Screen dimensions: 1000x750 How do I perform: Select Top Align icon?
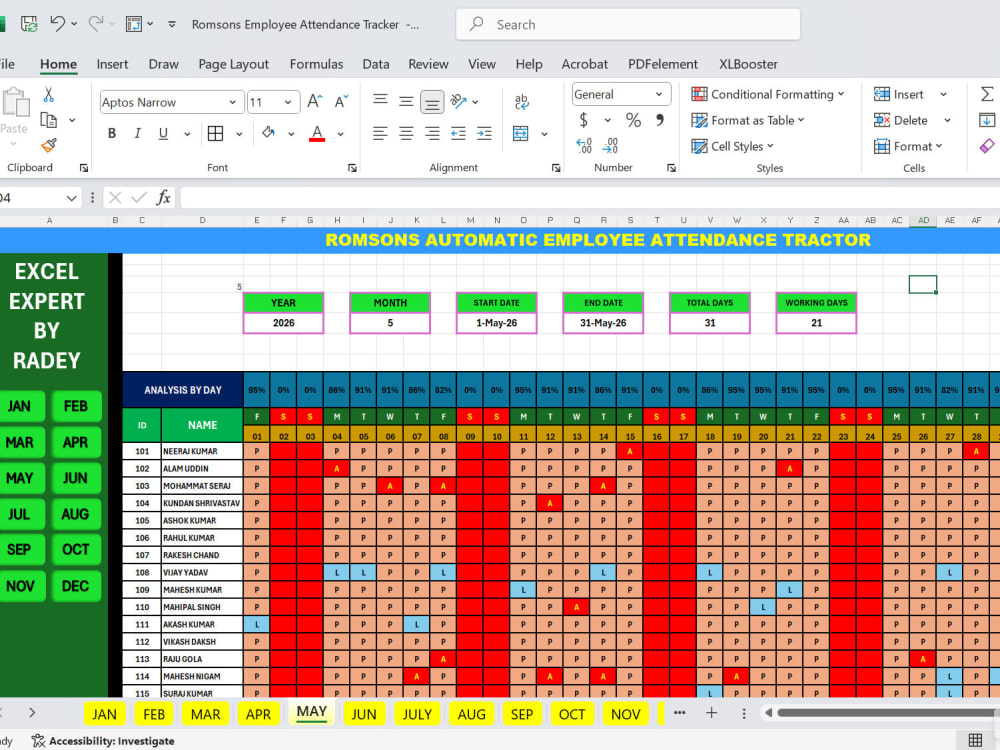click(380, 101)
